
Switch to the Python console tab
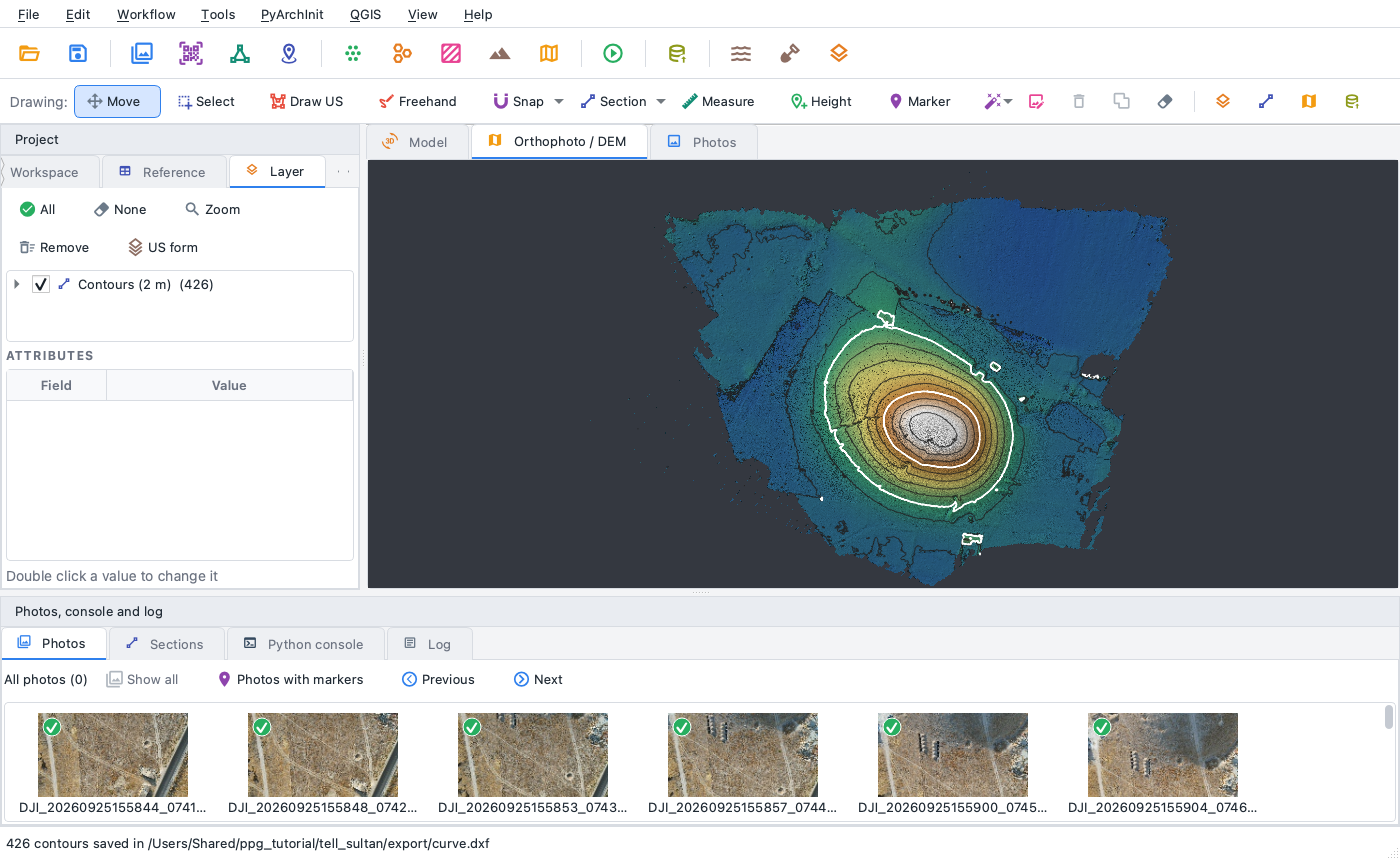[x=305, y=644]
